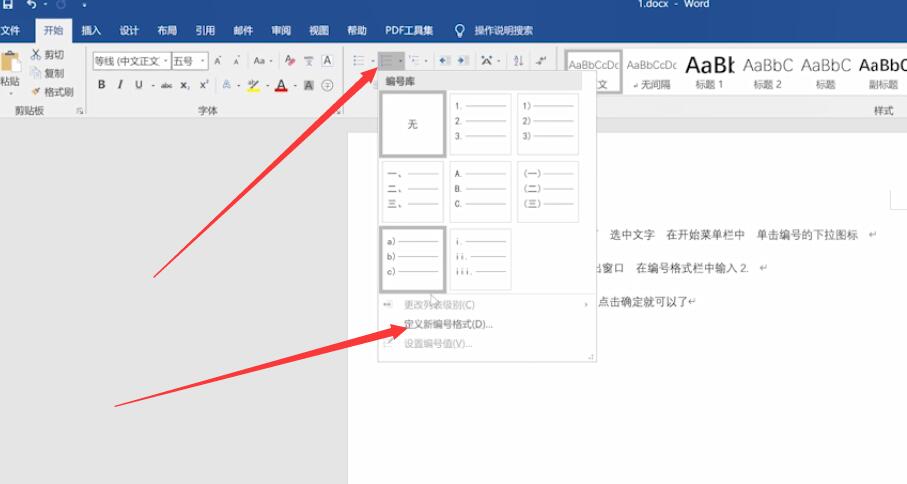This screenshot has height=484, width=907.
Task: Click the text effects icon
Action: (227, 85)
